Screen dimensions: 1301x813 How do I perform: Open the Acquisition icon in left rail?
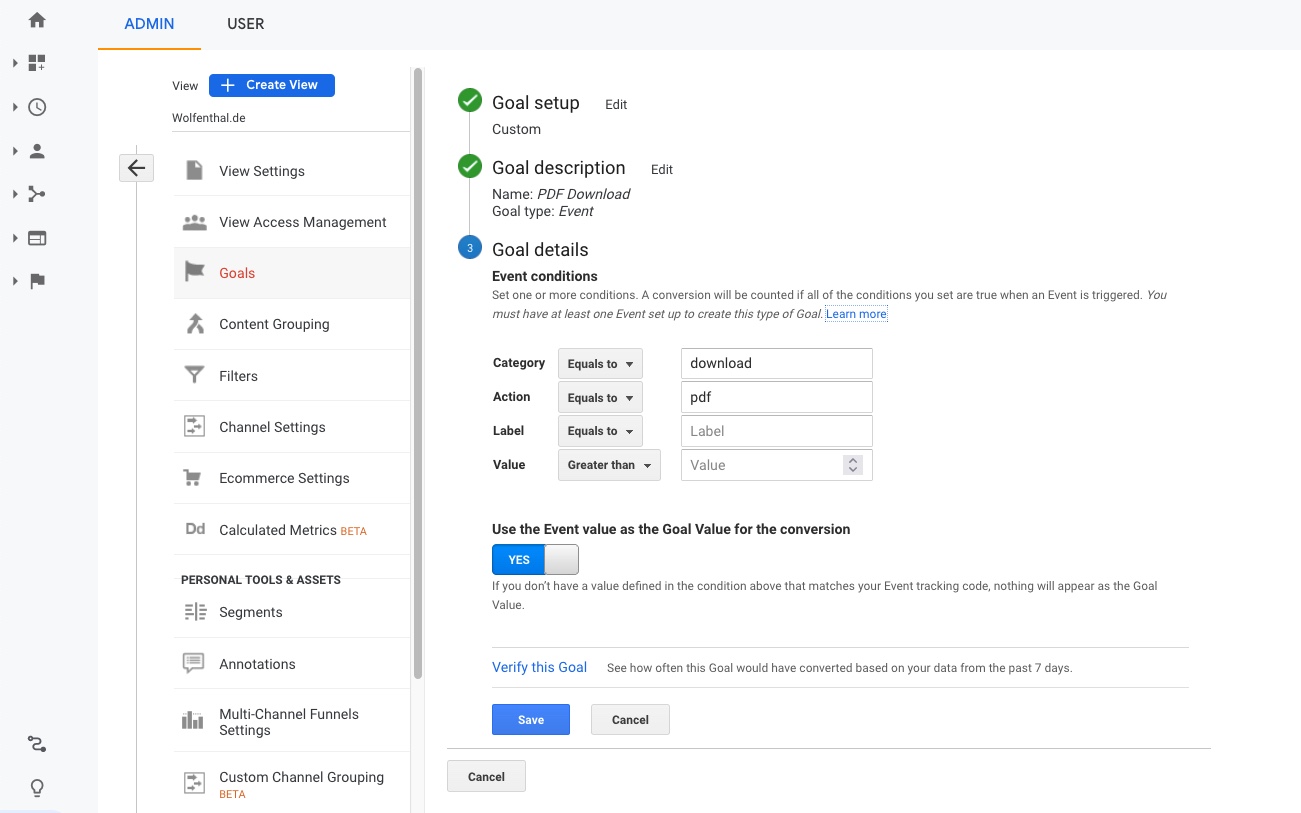[x=37, y=194]
